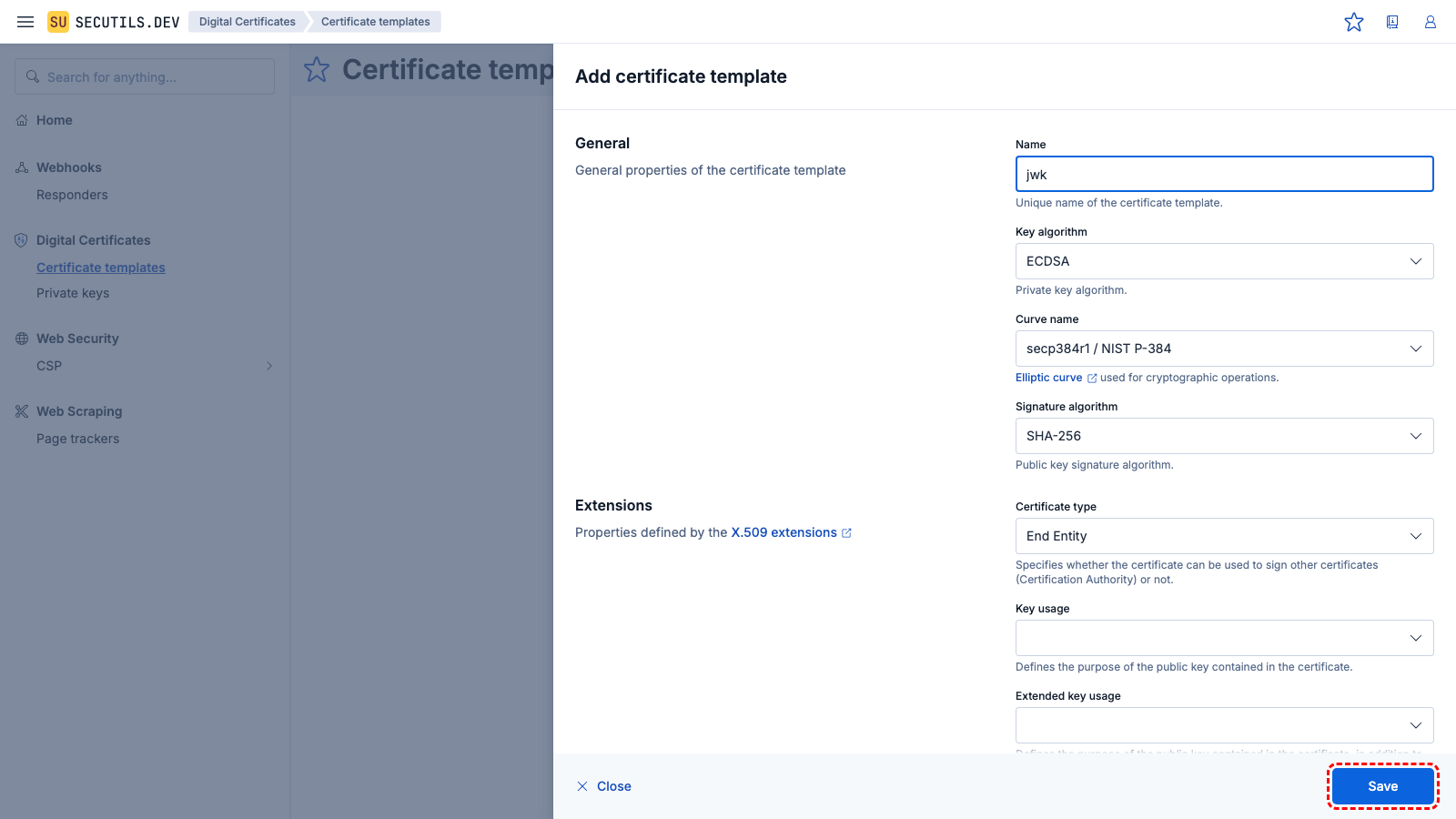Open the Certificate type dropdown
The image size is (1456, 819).
tap(1223, 536)
